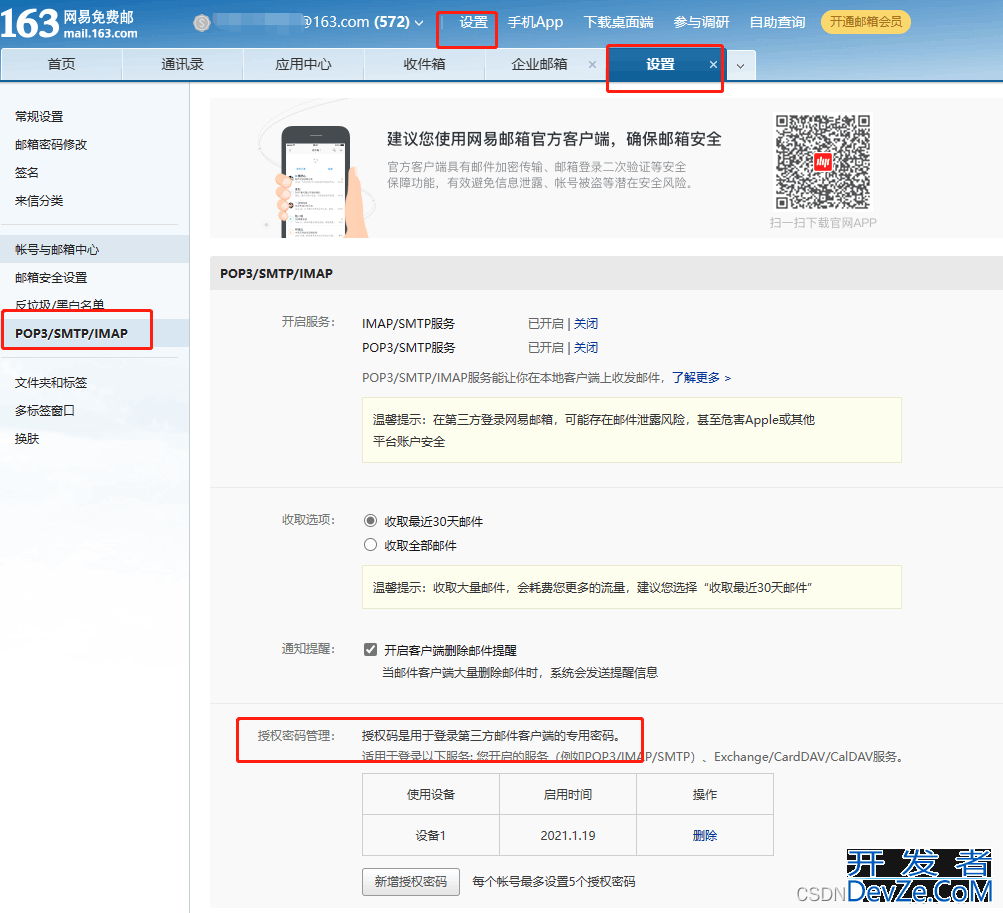Click the app download QR code
Screen dimensions: 1003x913
click(x=823, y=162)
